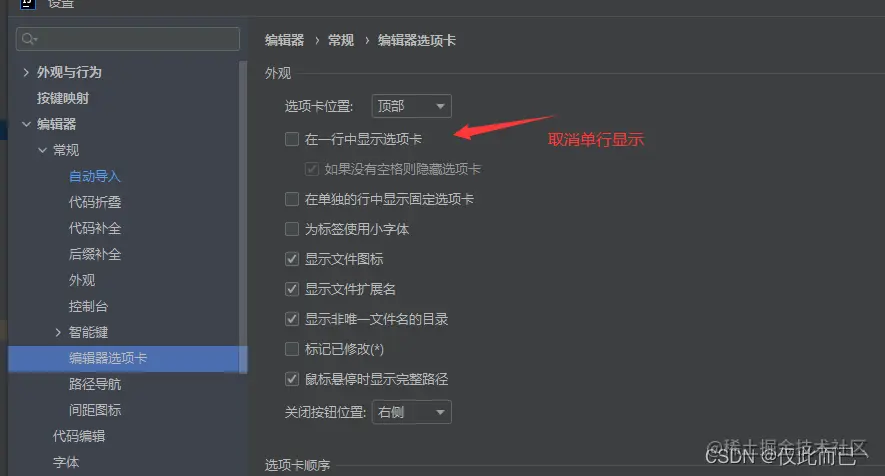Uncheck 鼠标悬停时显示完整路径 option

tap(292, 379)
